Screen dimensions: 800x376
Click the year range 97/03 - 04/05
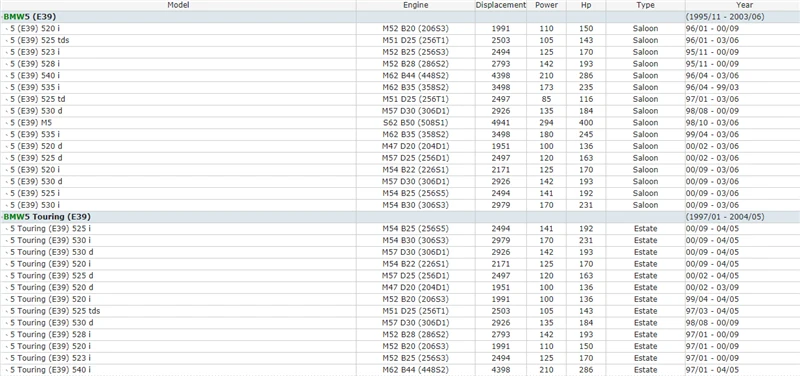pyautogui.click(x=712, y=311)
